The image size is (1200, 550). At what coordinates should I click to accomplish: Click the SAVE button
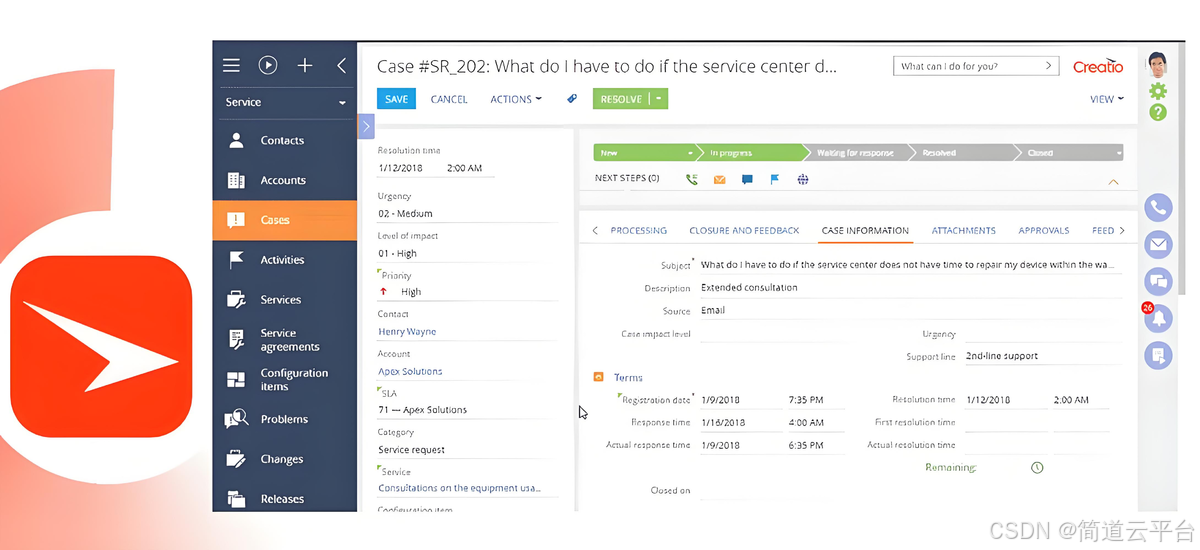click(396, 99)
